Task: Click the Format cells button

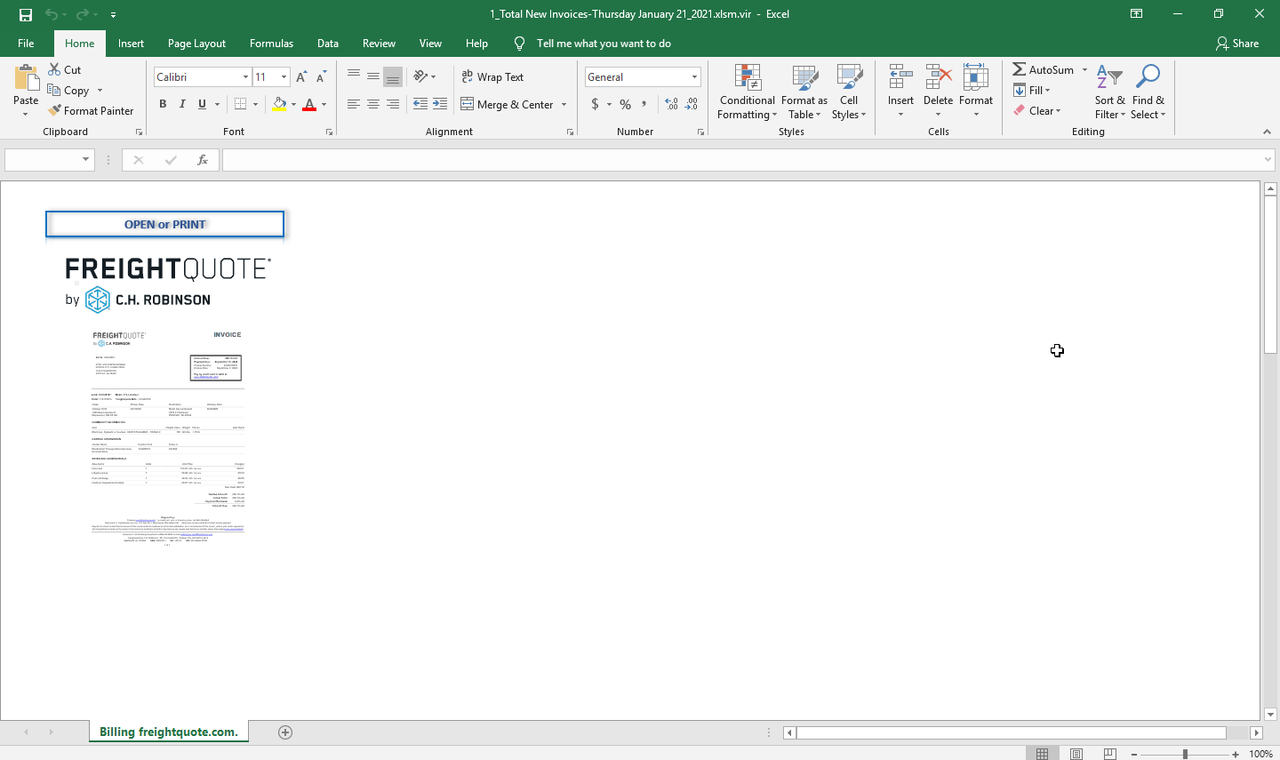Action: pyautogui.click(x=976, y=92)
